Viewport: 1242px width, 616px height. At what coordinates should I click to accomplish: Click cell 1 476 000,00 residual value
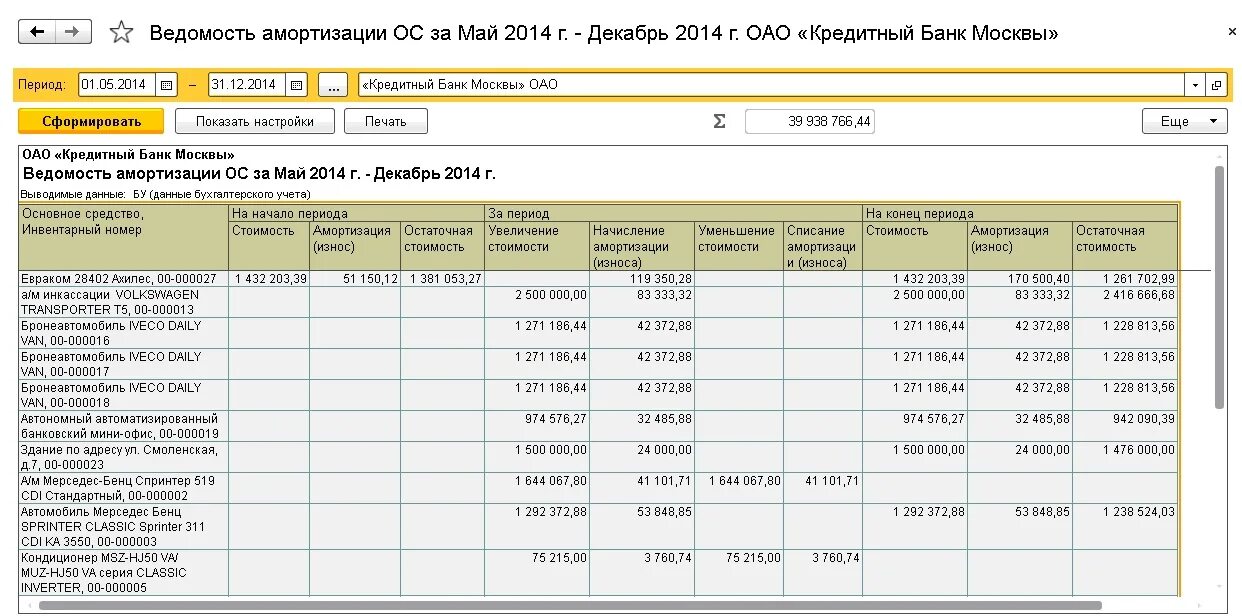click(x=1125, y=457)
